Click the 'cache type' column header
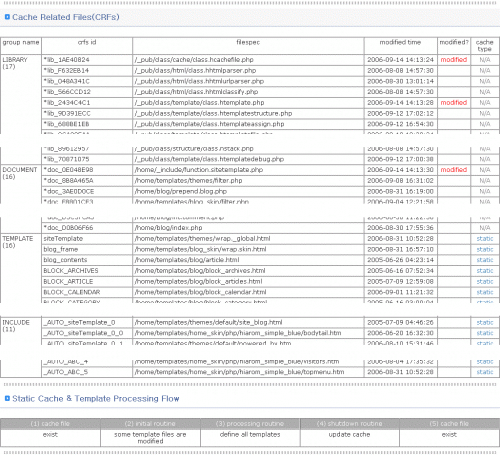The image size is (500, 455). click(484, 46)
